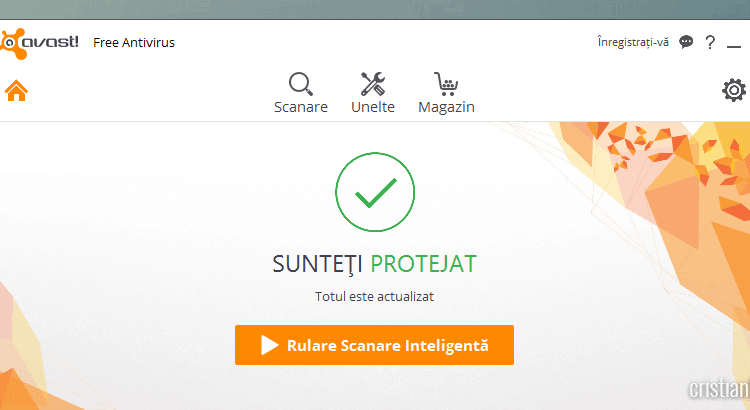Click the avast! logo
Image resolution: width=750 pixels, height=410 pixels.
pos(40,42)
